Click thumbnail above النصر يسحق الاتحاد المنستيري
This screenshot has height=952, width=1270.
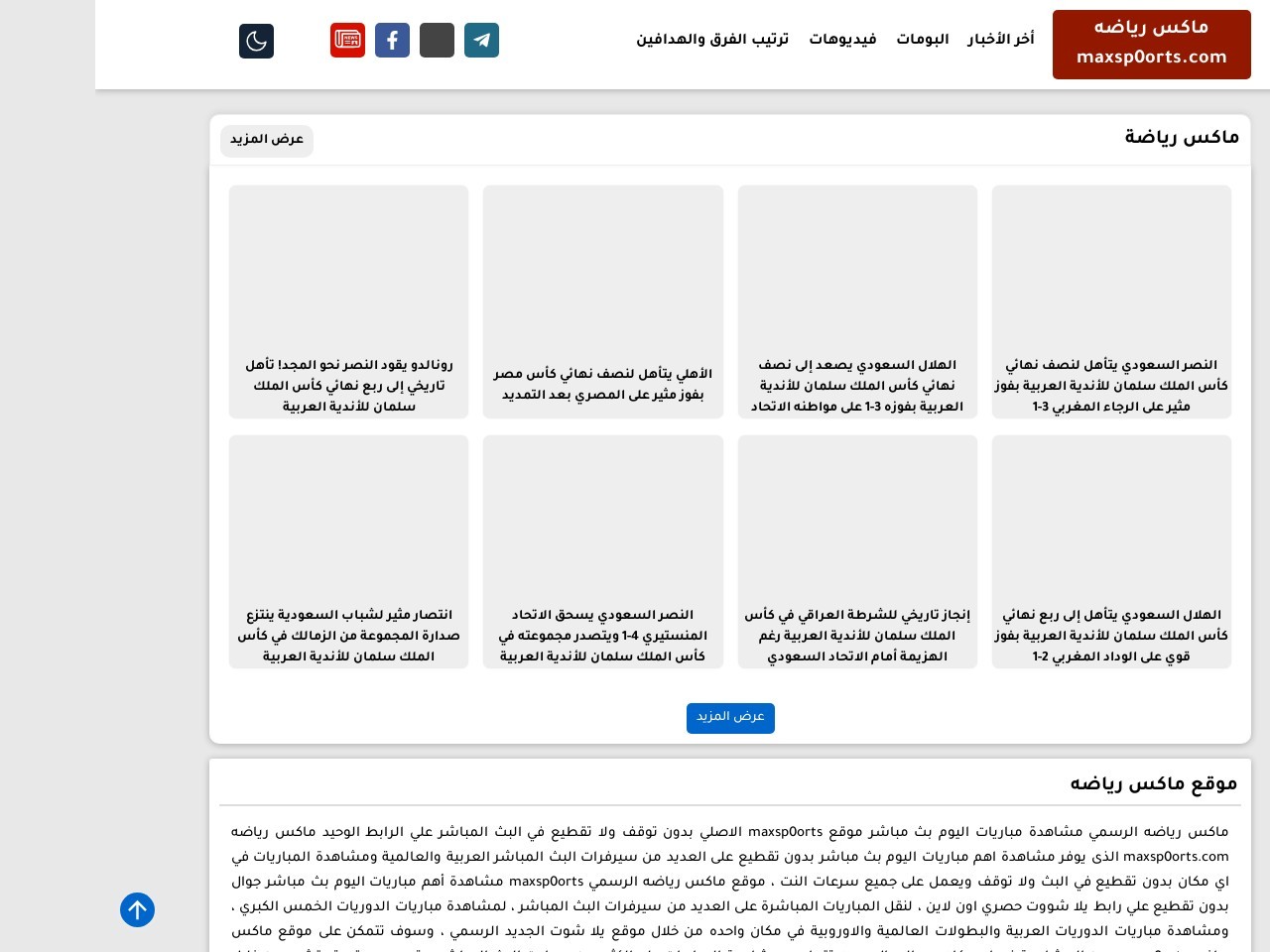click(x=603, y=518)
